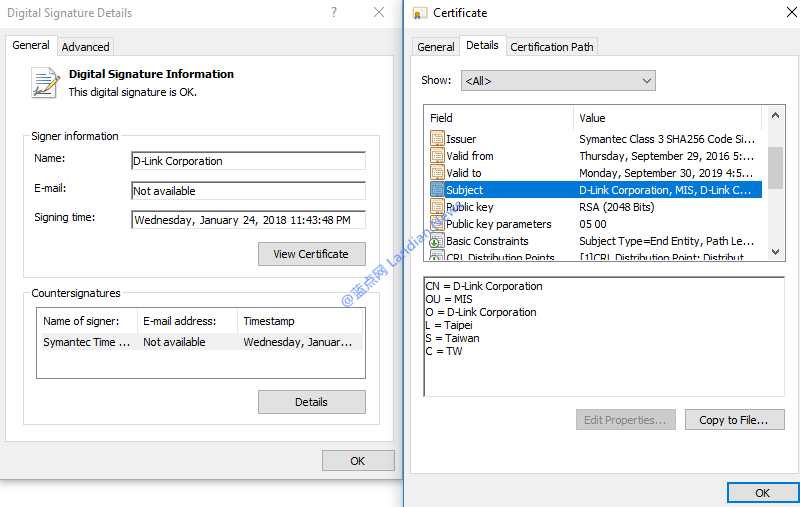Switch to the Advanced tab
Screen dimensions: 800x507
point(86,47)
